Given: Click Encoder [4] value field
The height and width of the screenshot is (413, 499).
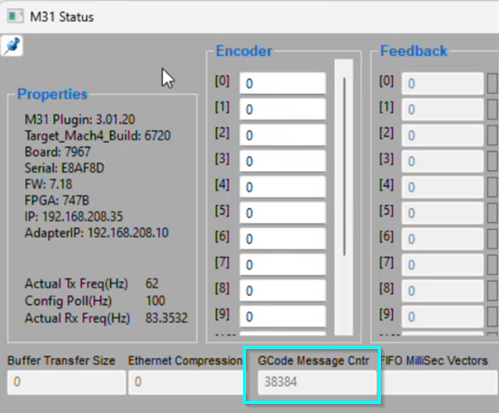Looking at the screenshot, I should point(282,187).
